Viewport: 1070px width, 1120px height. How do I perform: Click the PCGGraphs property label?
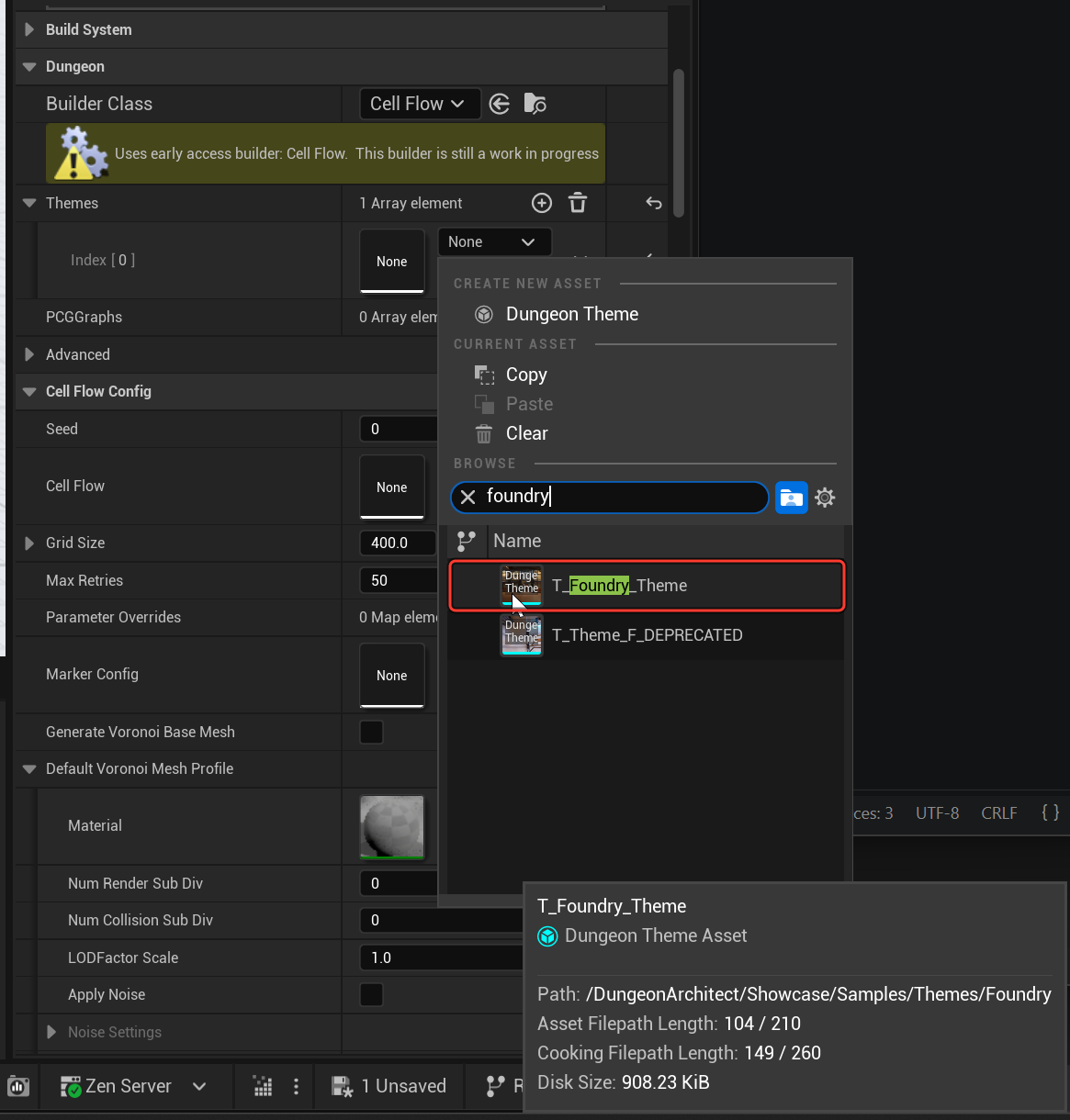coord(84,317)
